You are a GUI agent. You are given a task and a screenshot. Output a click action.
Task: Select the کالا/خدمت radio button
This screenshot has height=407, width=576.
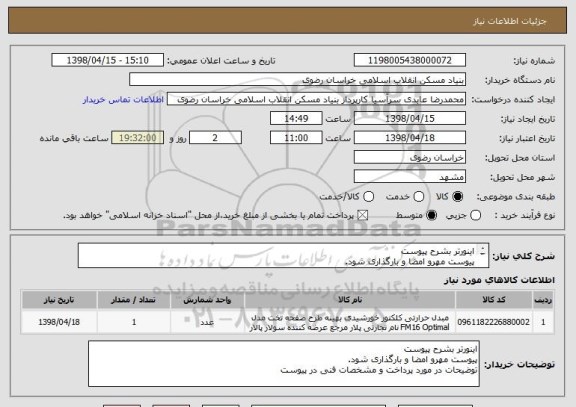coord(368,197)
